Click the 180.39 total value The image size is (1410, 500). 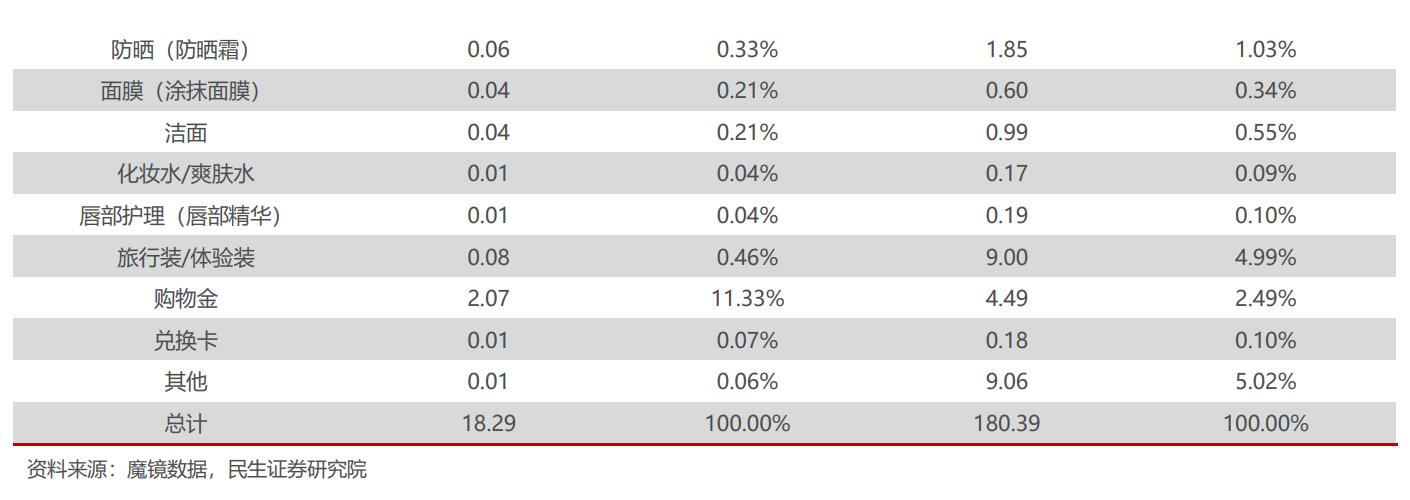(x=1006, y=423)
